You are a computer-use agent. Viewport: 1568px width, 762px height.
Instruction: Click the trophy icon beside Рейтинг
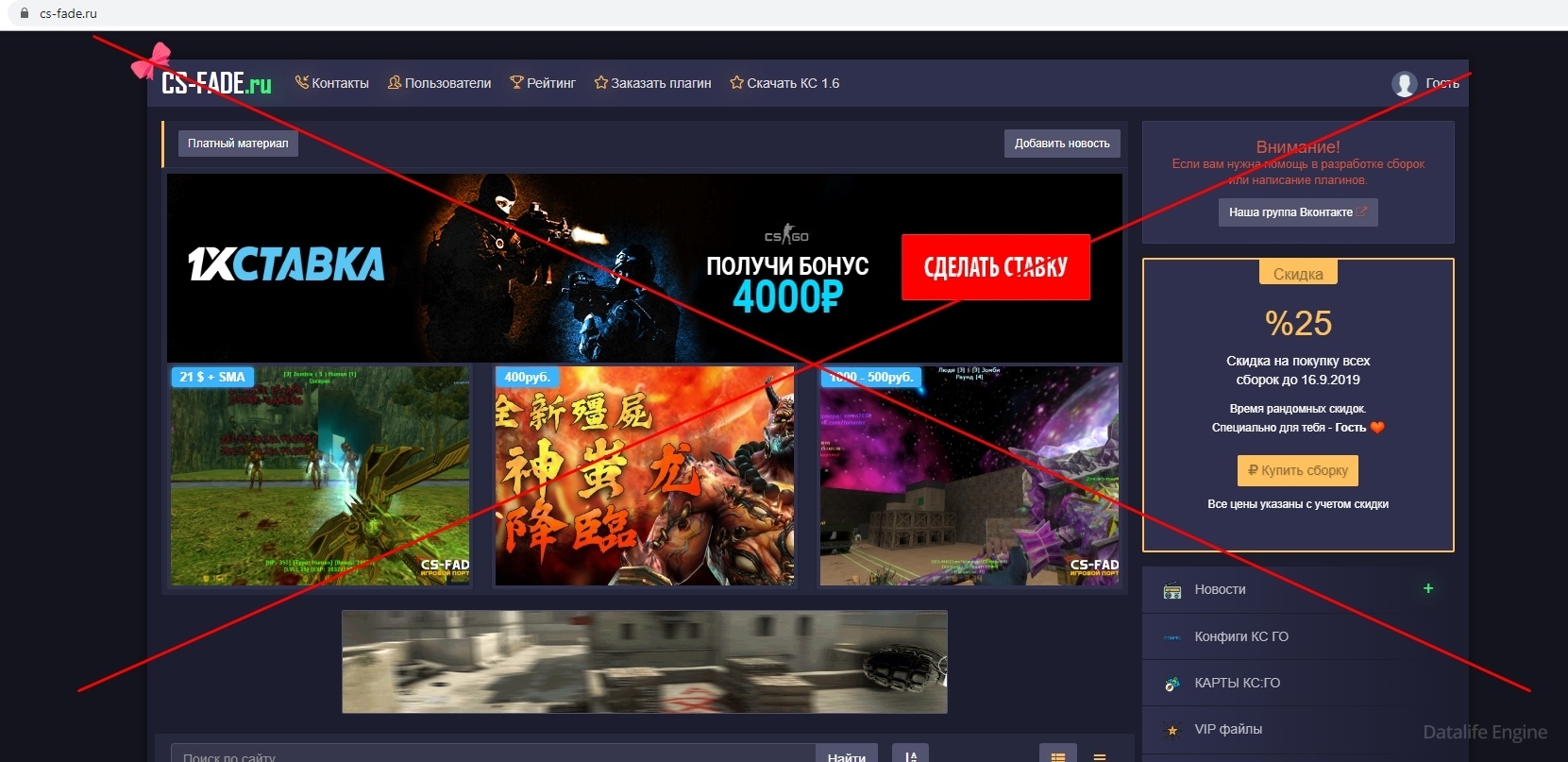pos(516,82)
